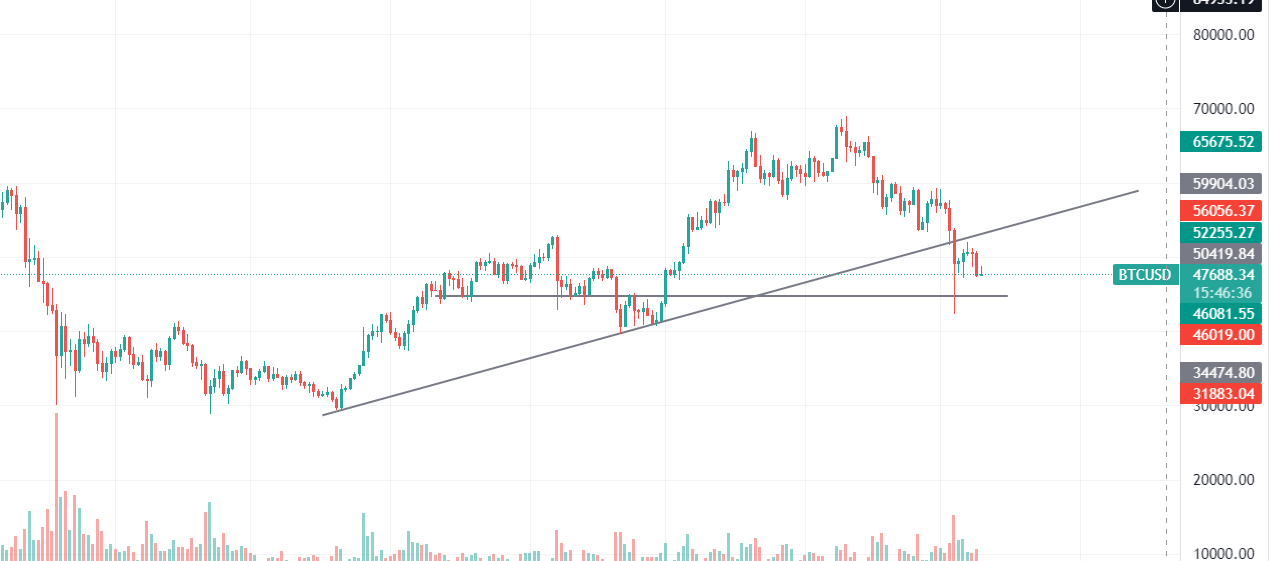
Task: Click the tallest red volume bar
Action: [56, 486]
